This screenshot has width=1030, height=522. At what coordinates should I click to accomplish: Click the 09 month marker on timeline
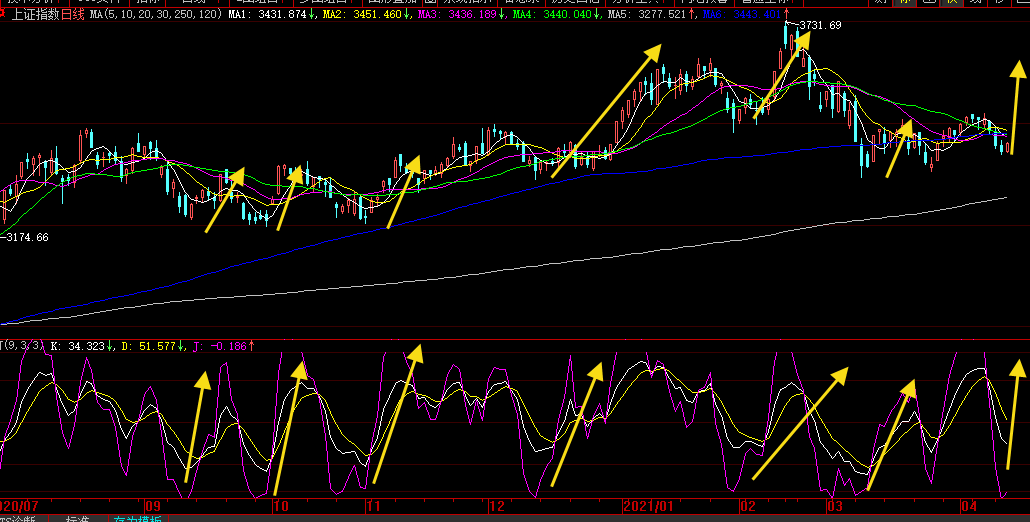tap(152, 507)
